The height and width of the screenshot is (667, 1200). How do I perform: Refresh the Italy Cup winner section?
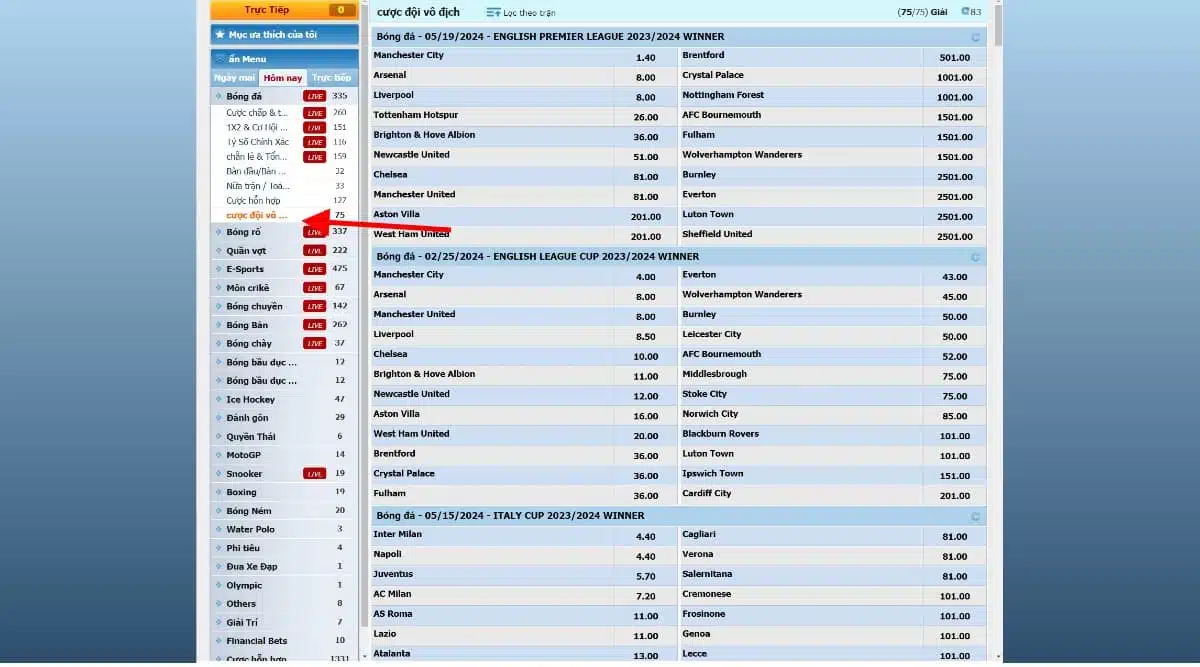975,516
